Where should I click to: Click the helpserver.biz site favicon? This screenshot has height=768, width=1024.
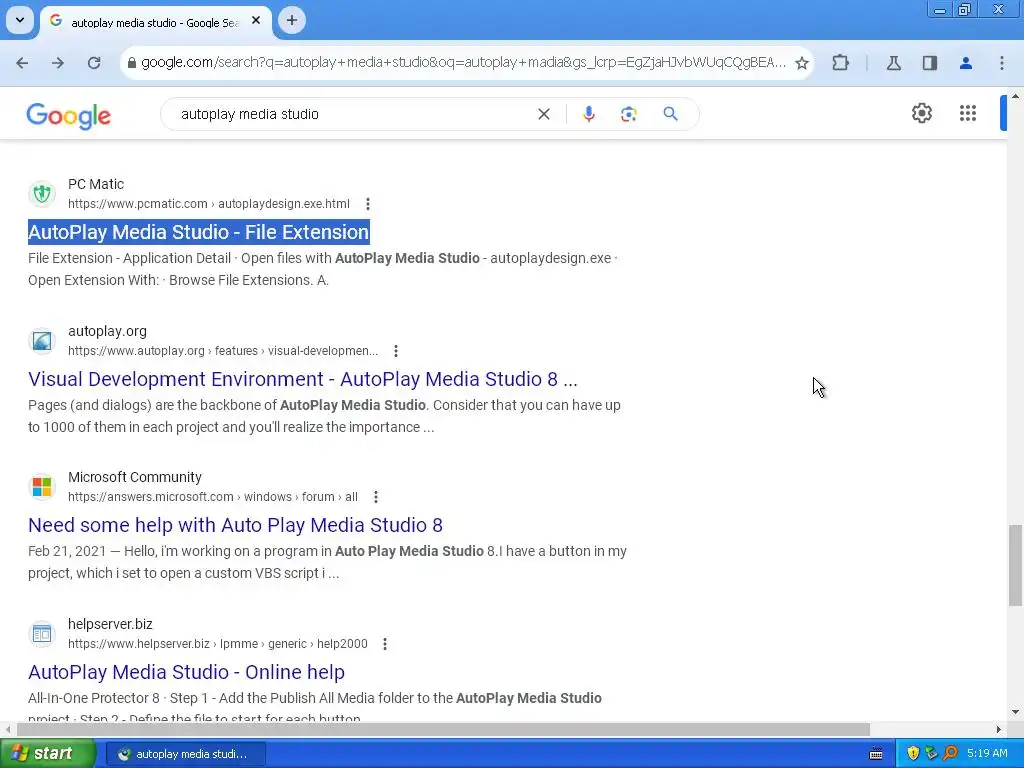(42, 633)
